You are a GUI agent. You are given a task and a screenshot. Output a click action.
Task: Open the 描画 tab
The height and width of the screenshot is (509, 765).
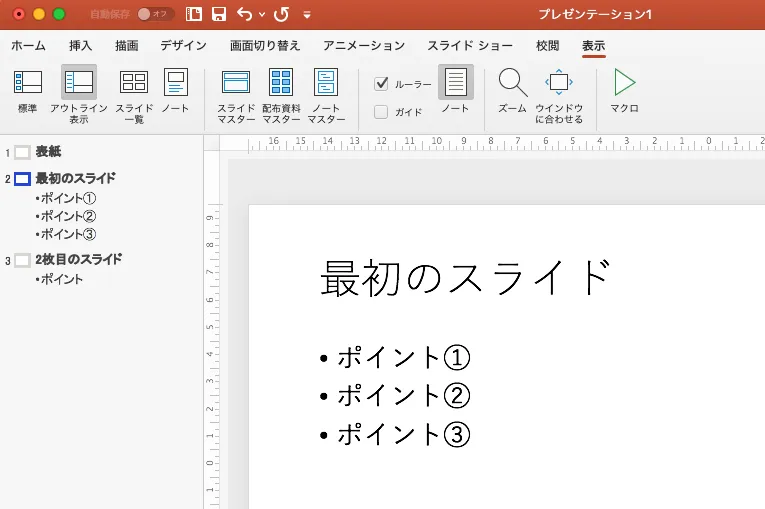(127, 46)
